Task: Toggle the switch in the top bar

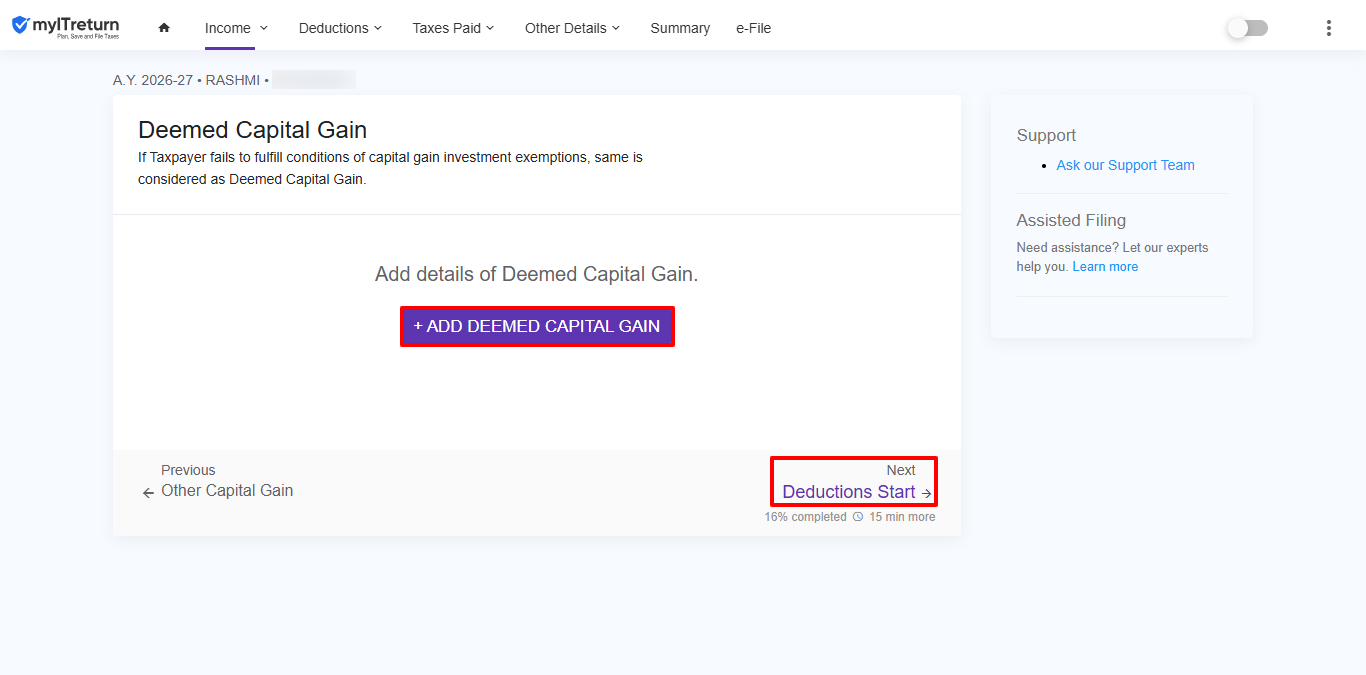Action: 1247,28
